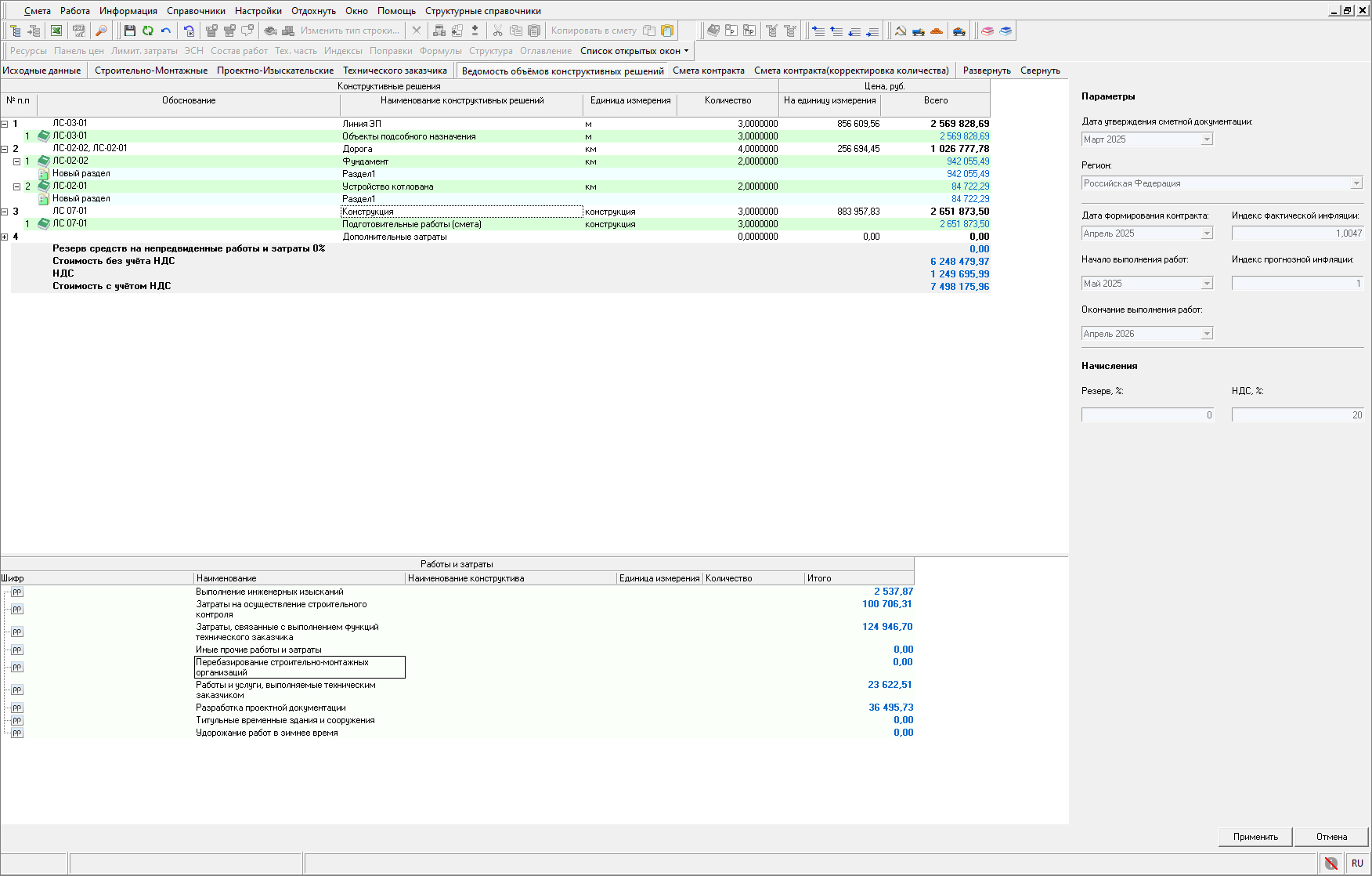Click the hammer and sickle icon
This screenshot has width=1372, height=876.
901,31
